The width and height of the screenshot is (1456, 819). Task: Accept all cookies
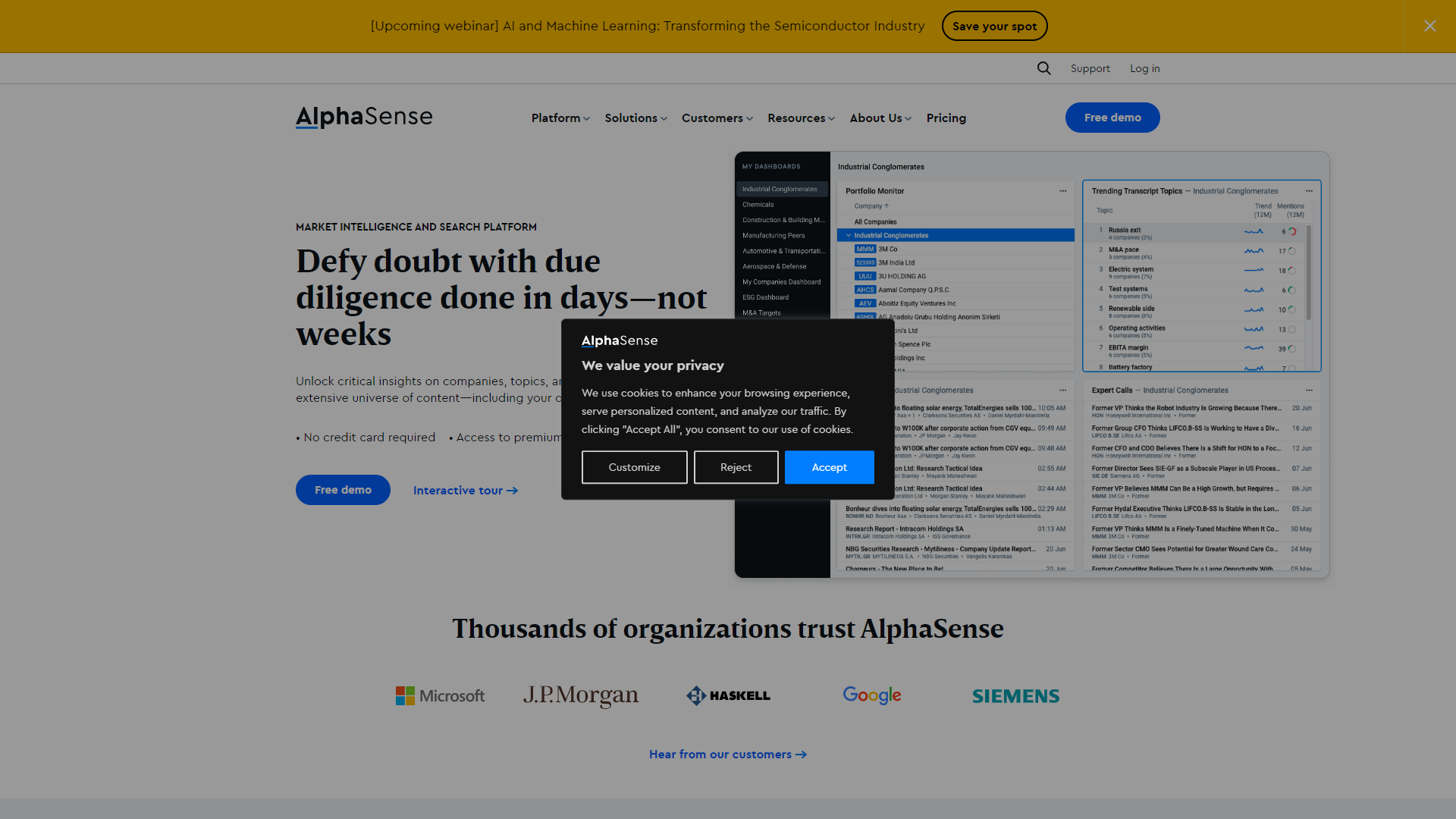(829, 467)
